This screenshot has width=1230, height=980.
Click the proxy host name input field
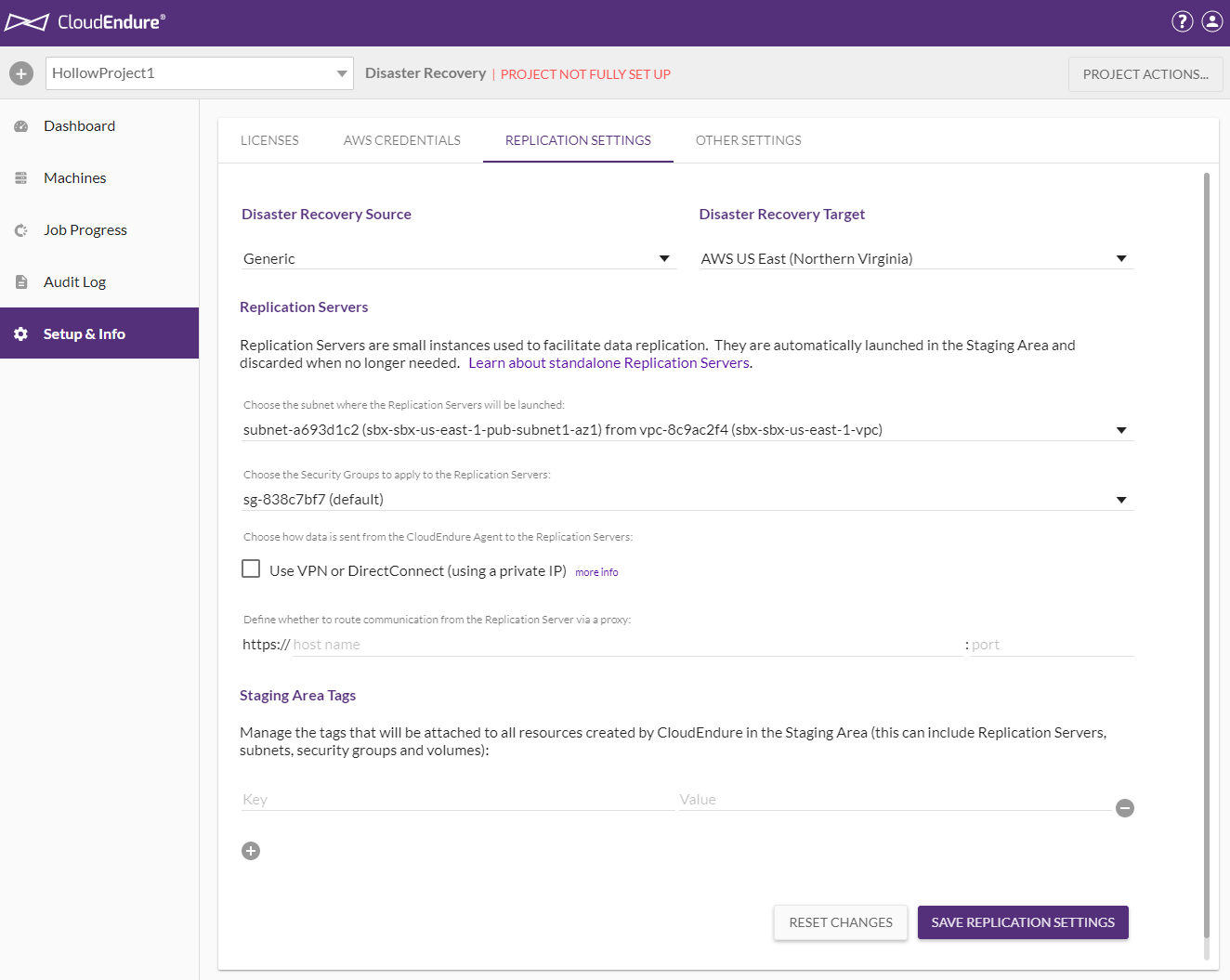(x=626, y=645)
